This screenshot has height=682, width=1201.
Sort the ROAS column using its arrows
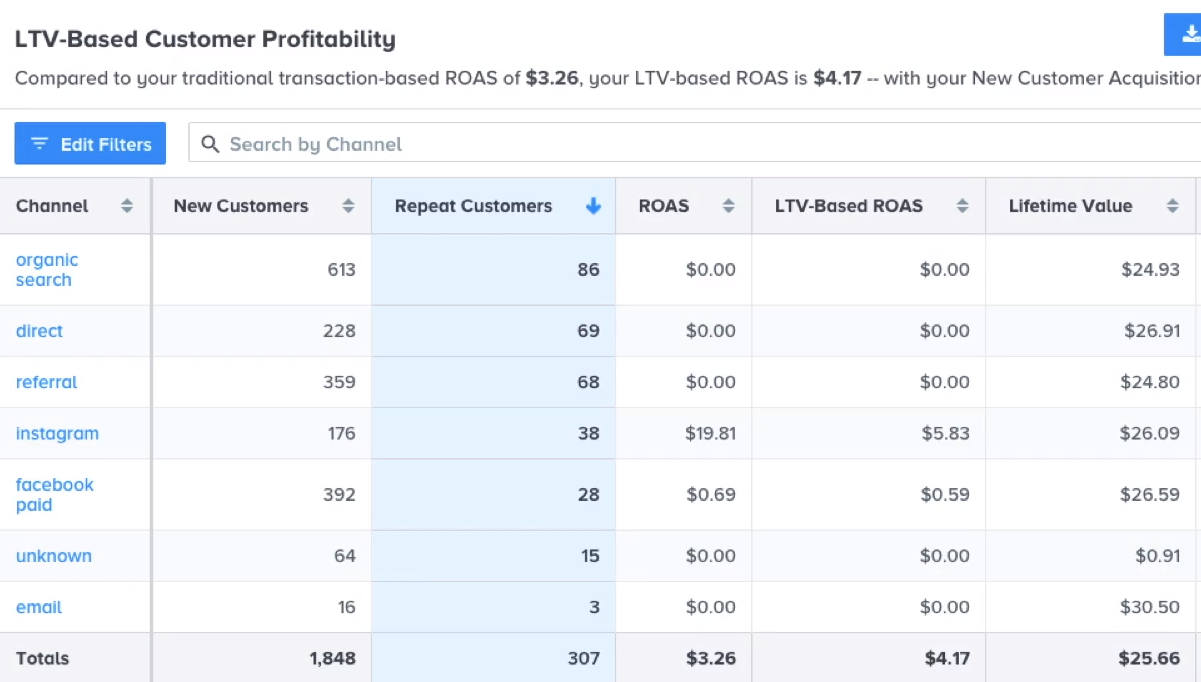pos(729,206)
